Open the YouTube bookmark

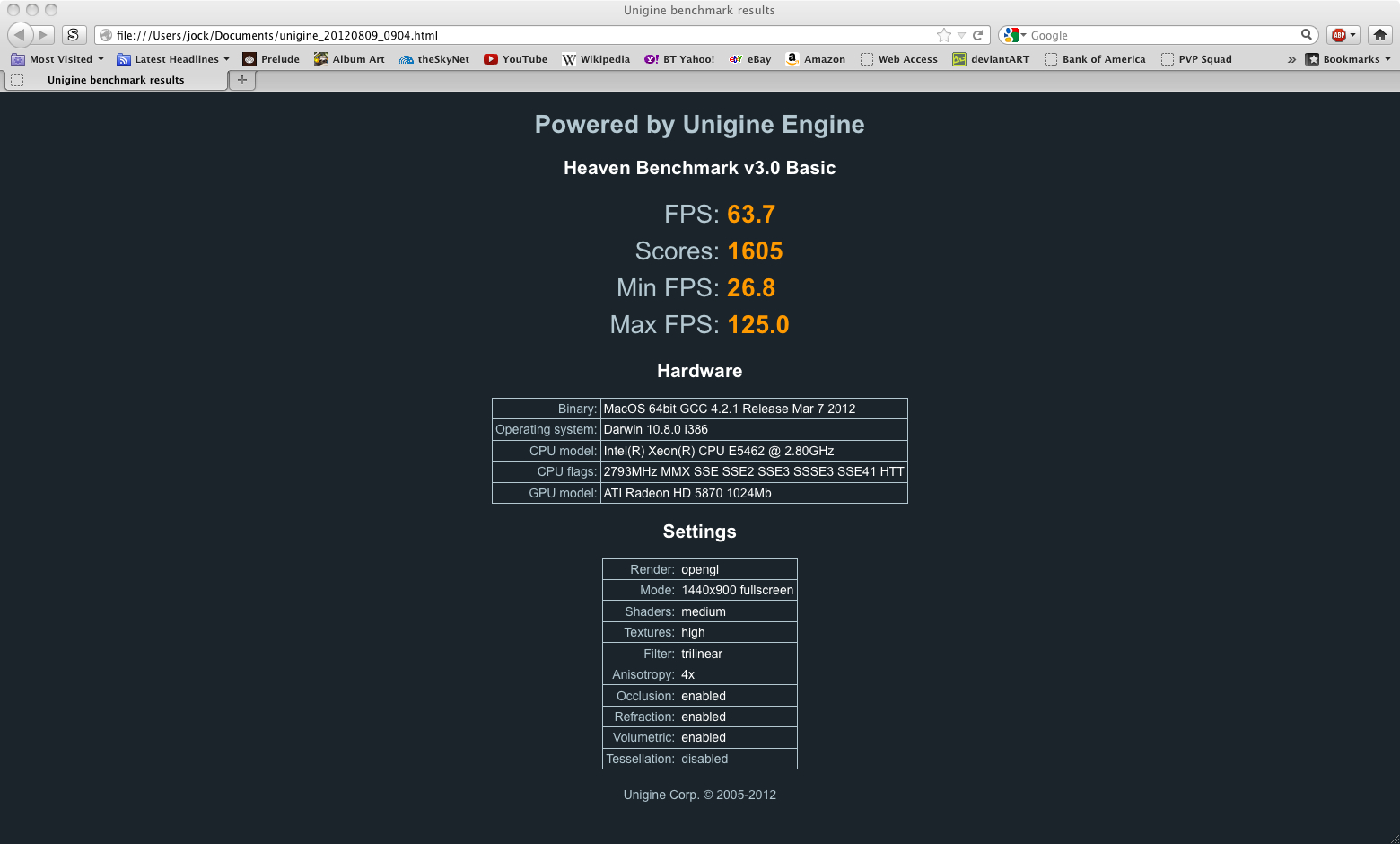pos(516,59)
